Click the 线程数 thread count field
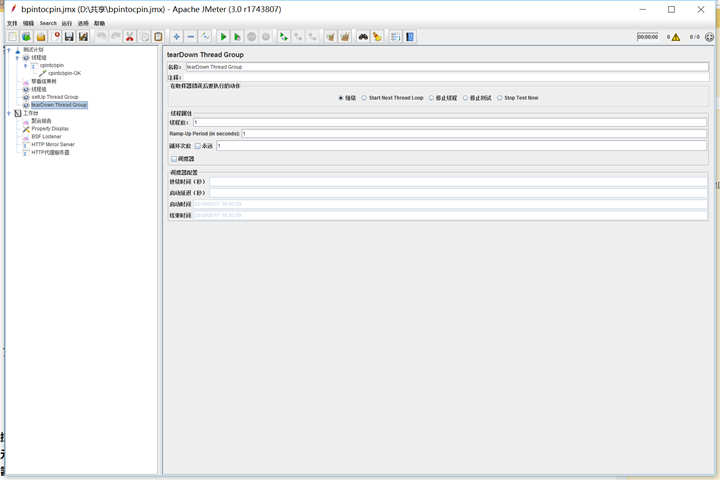Screen dimensions: 720x480 click(450, 122)
